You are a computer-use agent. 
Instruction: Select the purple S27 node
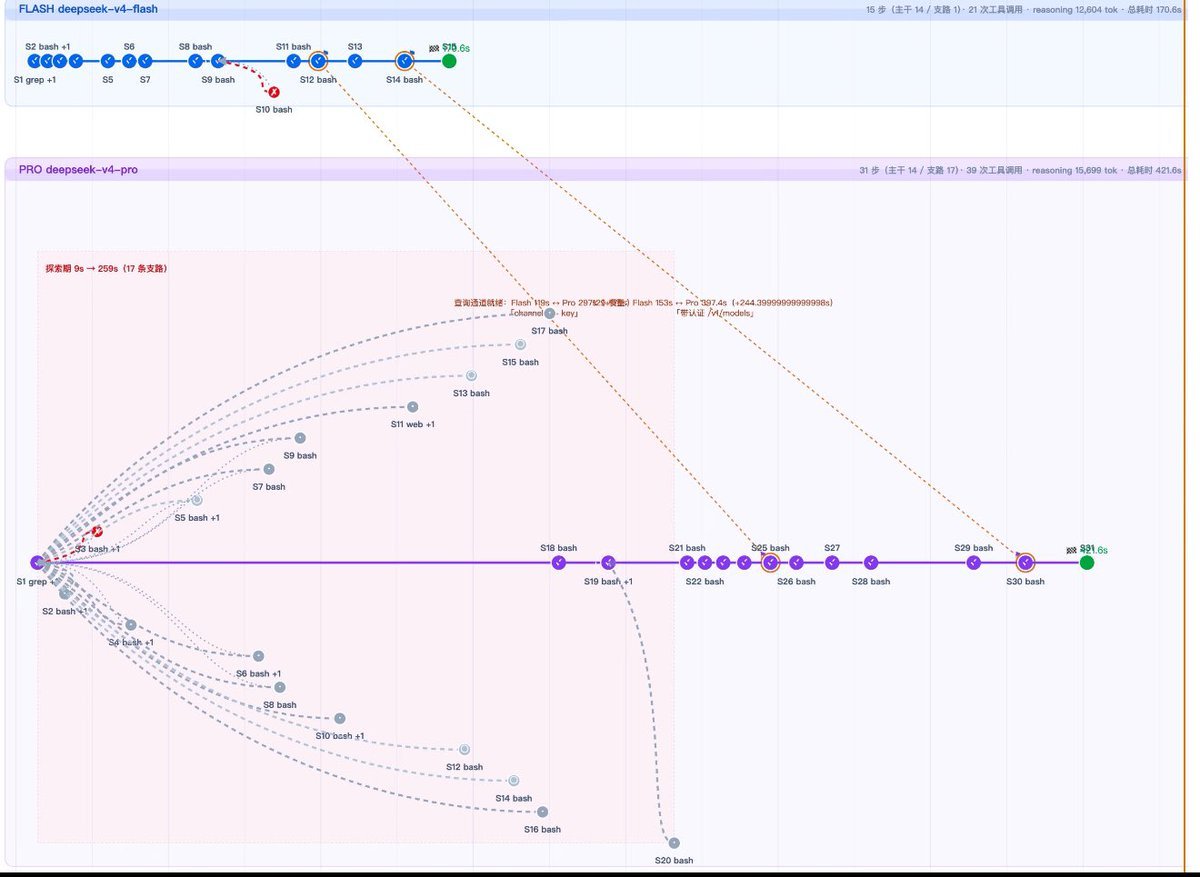pyautogui.click(x=832, y=563)
